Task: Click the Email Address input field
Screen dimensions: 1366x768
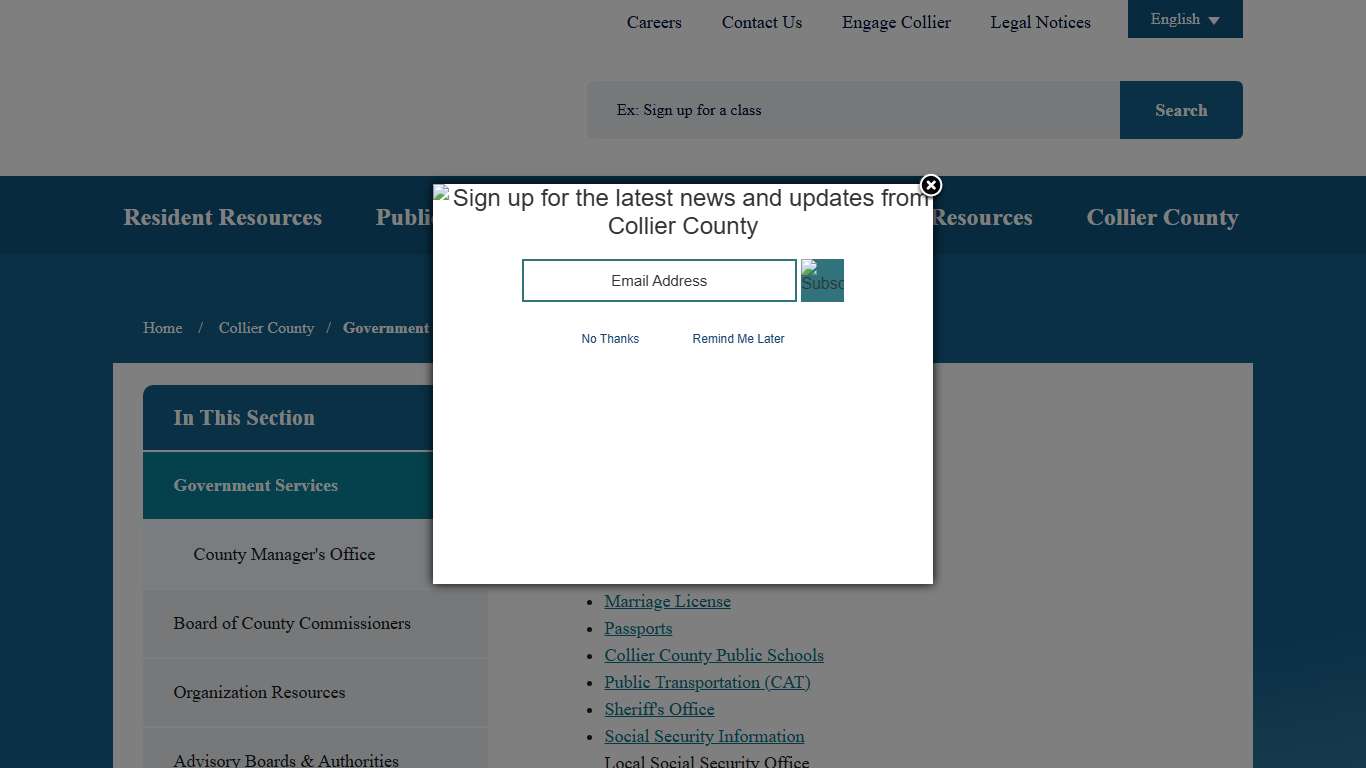Action: point(659,281)
